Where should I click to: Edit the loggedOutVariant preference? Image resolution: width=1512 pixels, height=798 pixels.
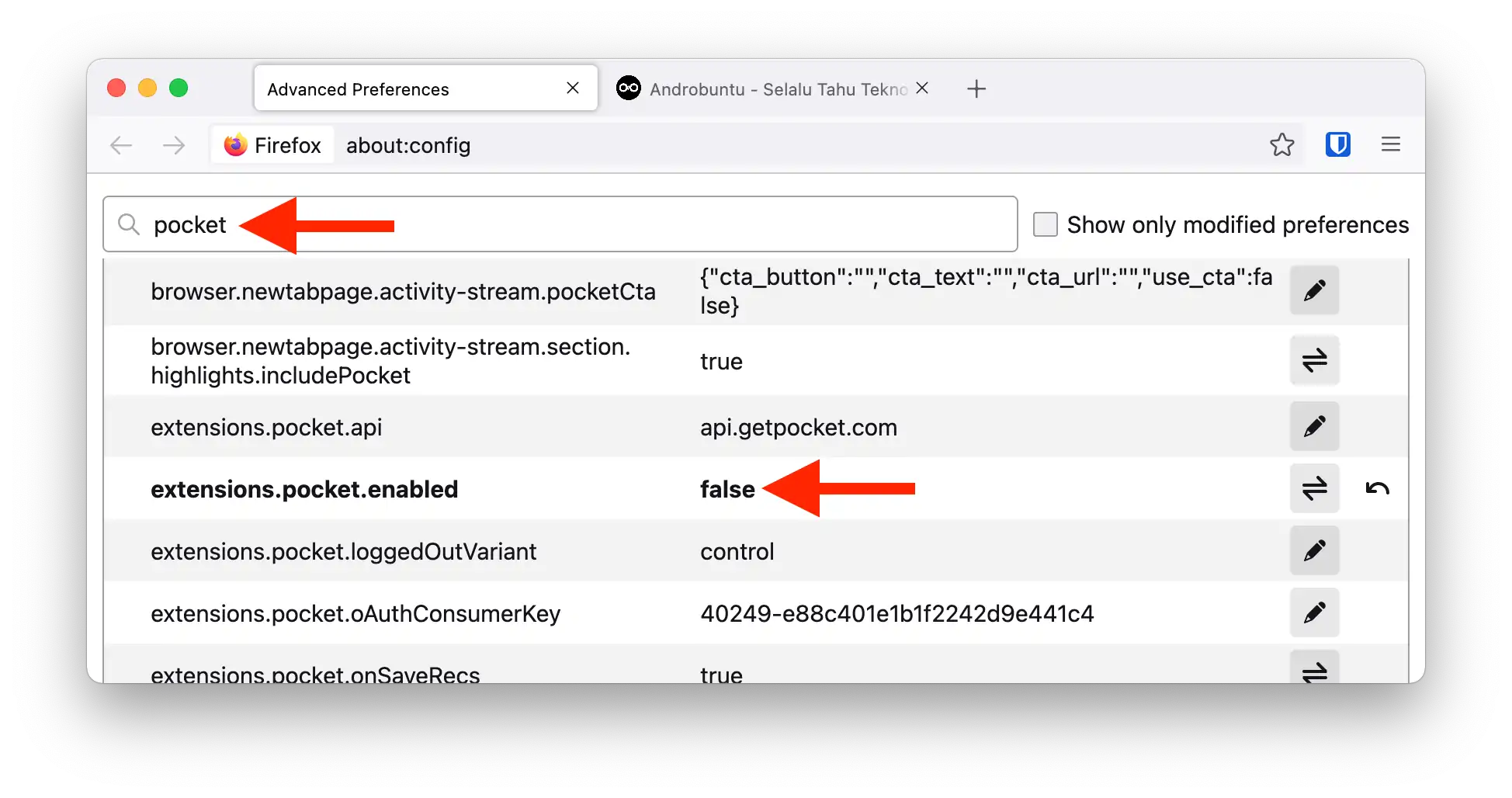click(1314, 550)
